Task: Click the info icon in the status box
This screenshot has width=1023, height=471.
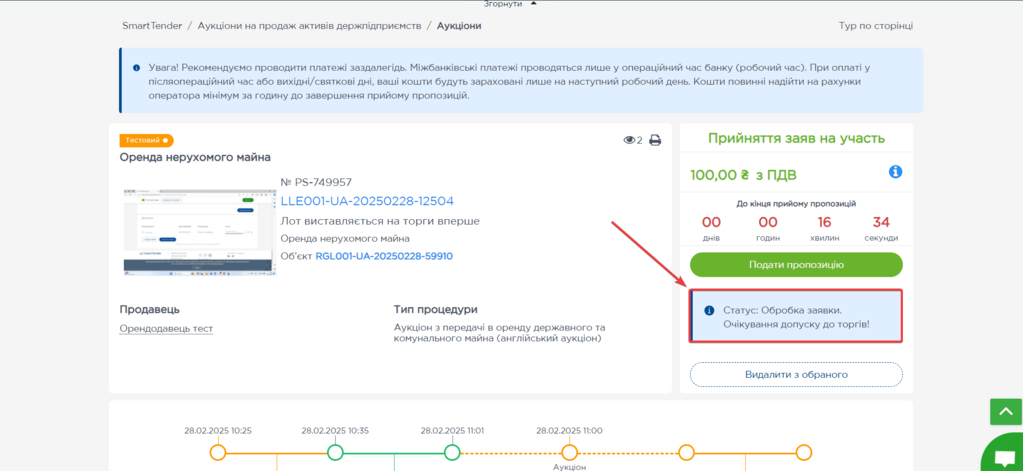Action: tap(709, 311)
